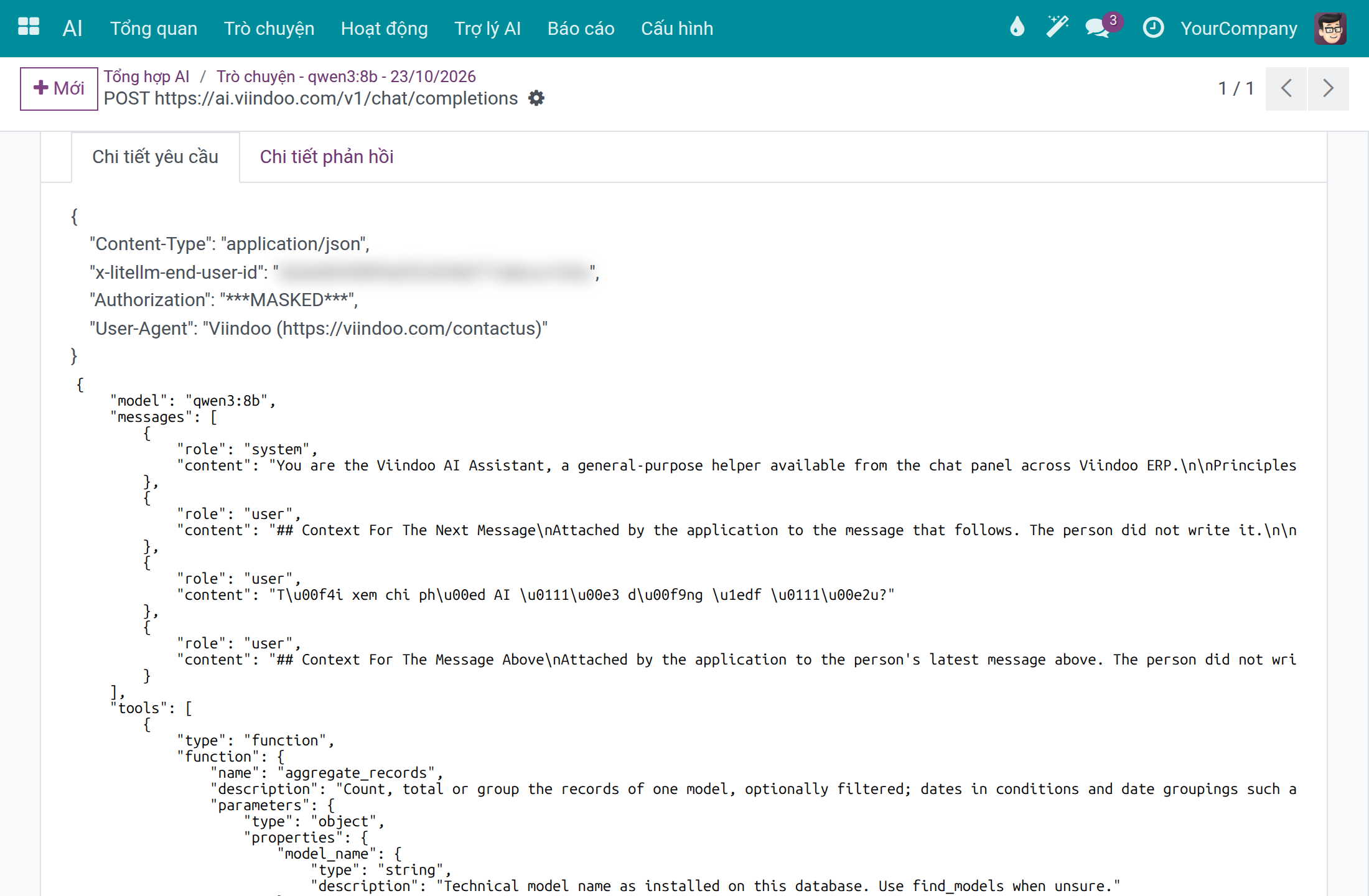Open the Báo cáo menu
Image resolution: width=1369 pixels, height=896 pixels.
(581, 29)
